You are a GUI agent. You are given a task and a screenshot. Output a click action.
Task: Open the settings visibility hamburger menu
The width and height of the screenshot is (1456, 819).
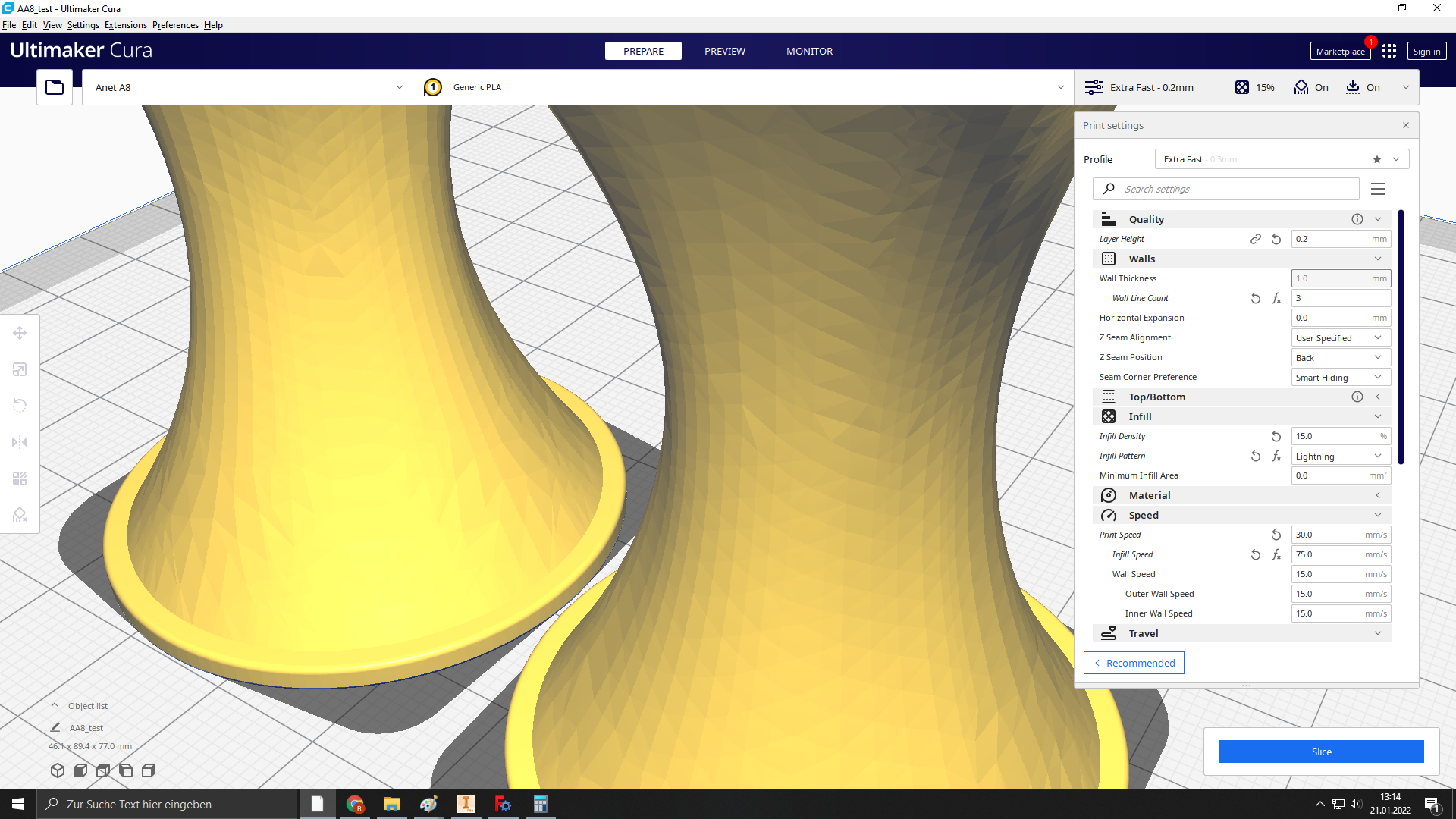coord(1378,189)
